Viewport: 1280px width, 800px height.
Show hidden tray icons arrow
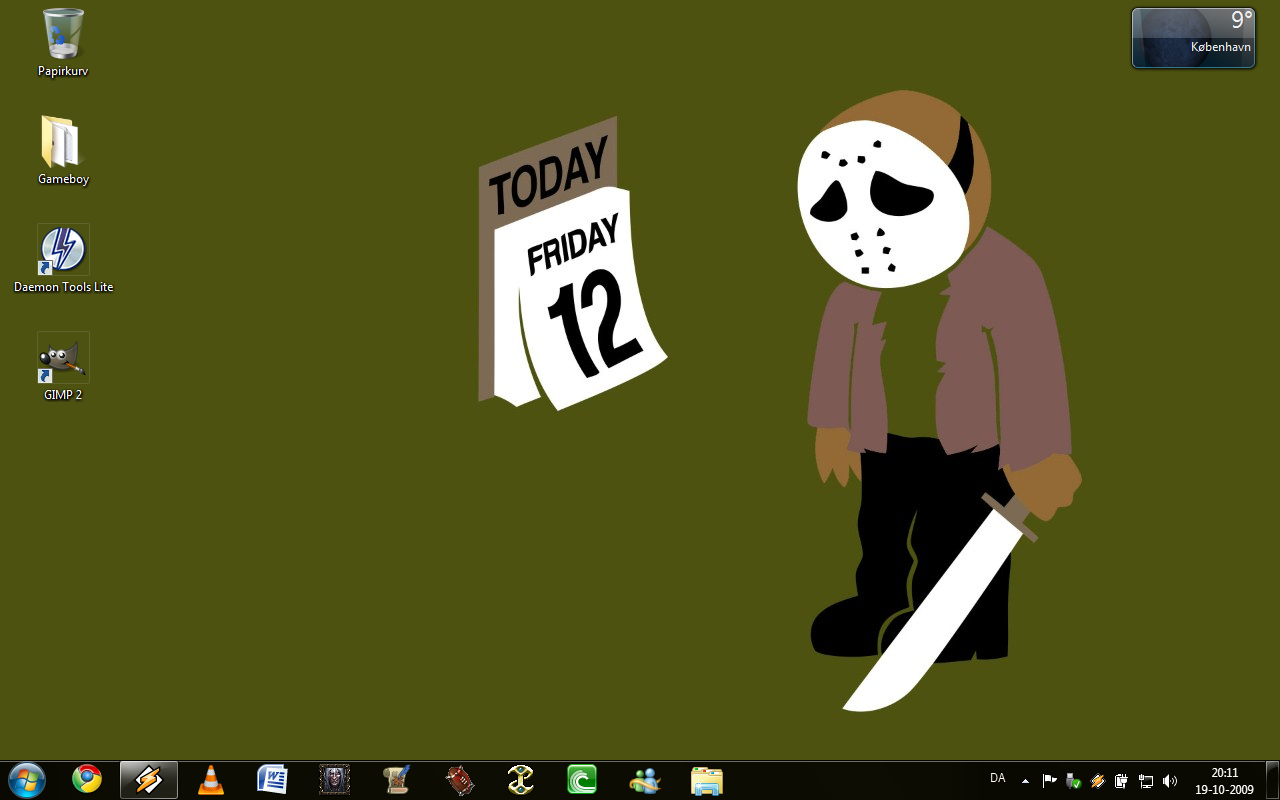coord(1025,780)
